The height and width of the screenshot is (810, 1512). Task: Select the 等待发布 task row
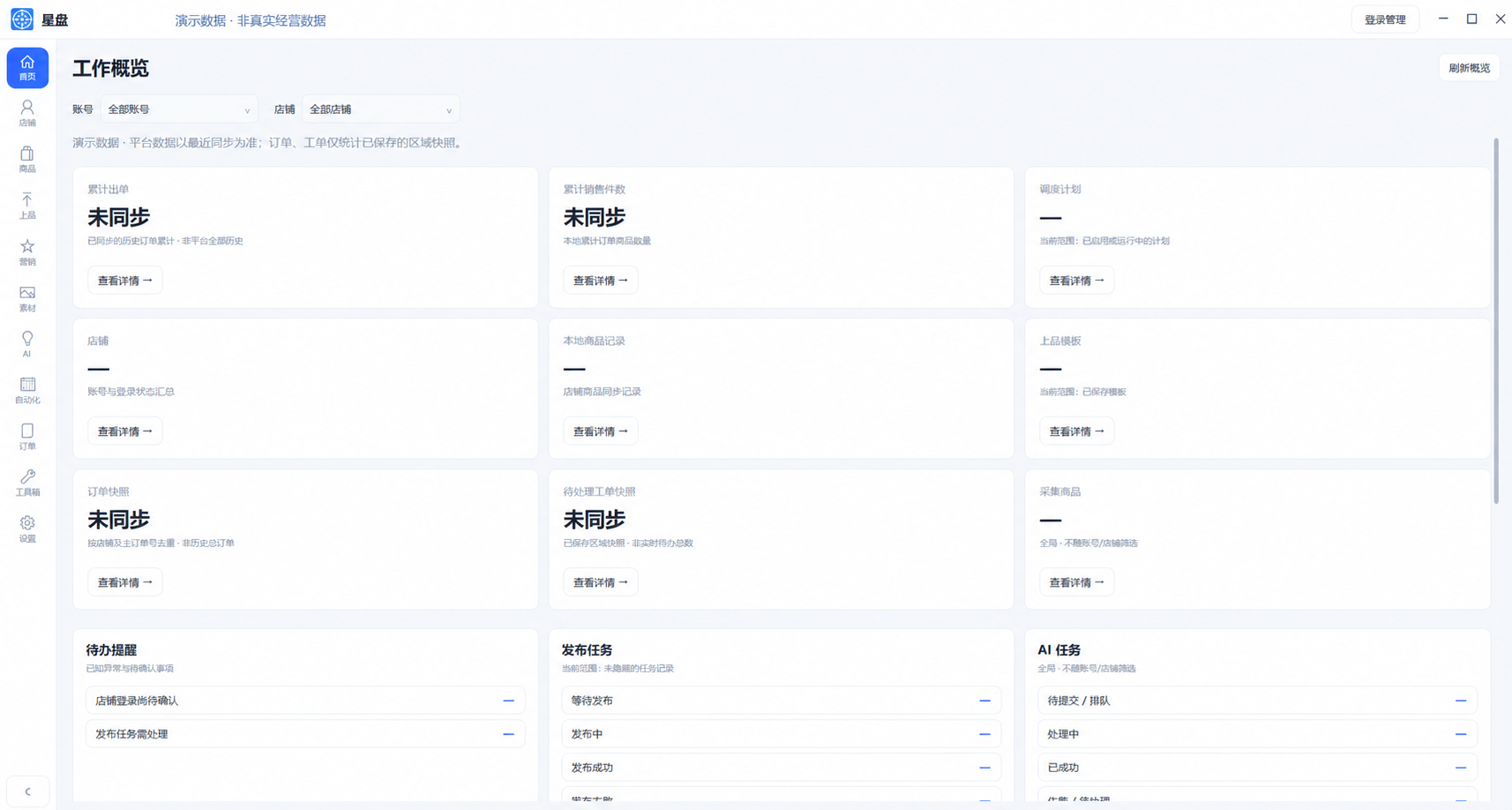(x=781, y=701)
